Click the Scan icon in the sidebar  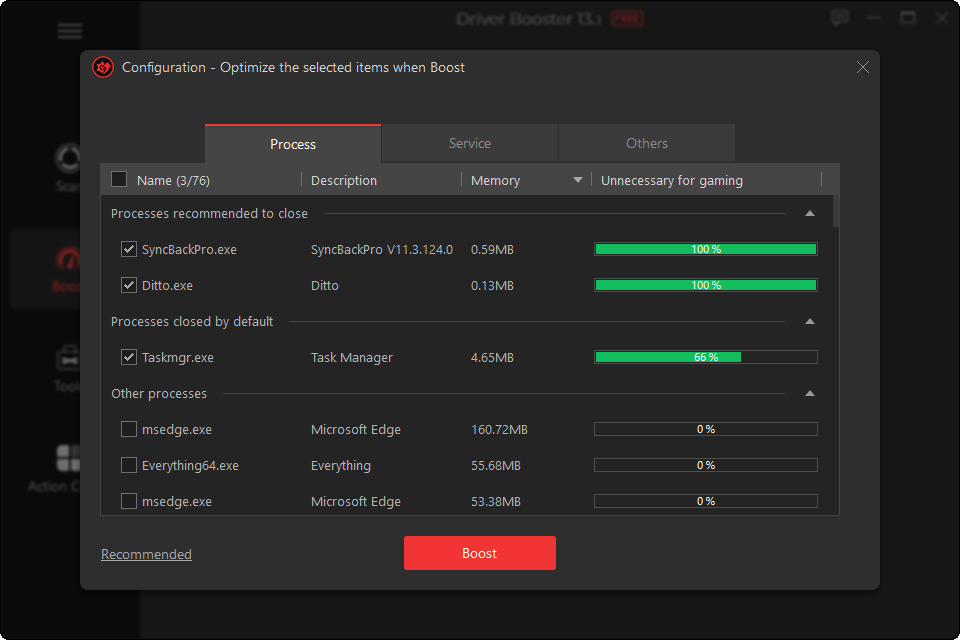tap(68, 160)
